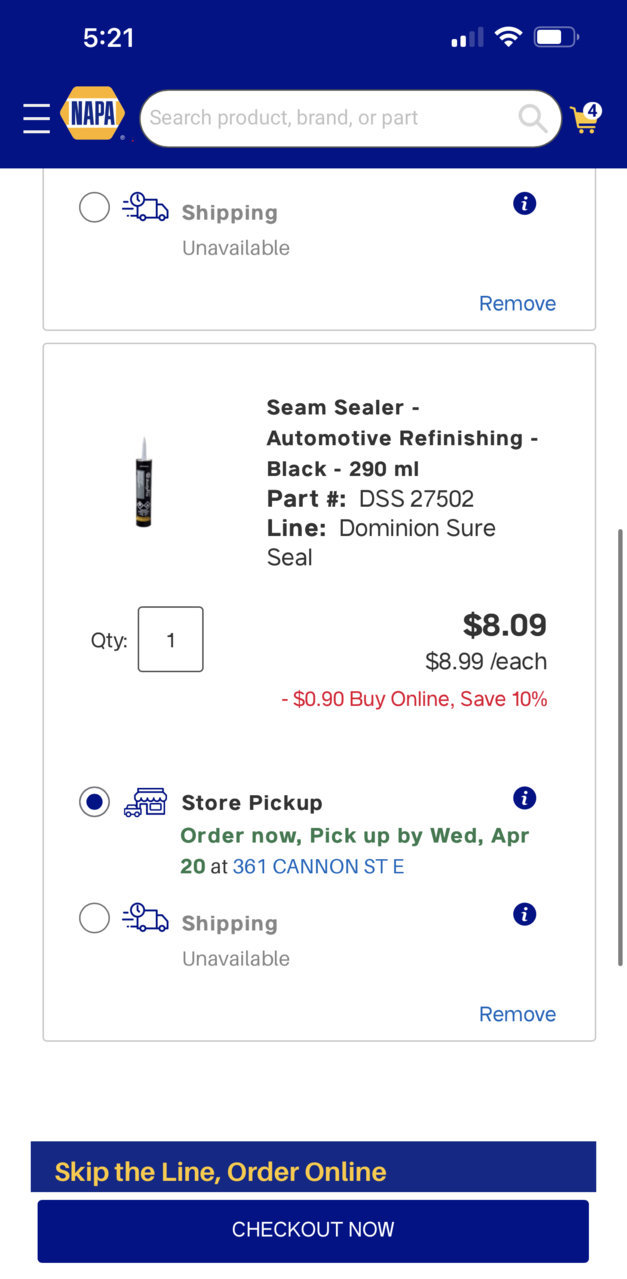
Task: Open the hamburger navigation menu
Action: pyautogui.click(x=36, y=118)
